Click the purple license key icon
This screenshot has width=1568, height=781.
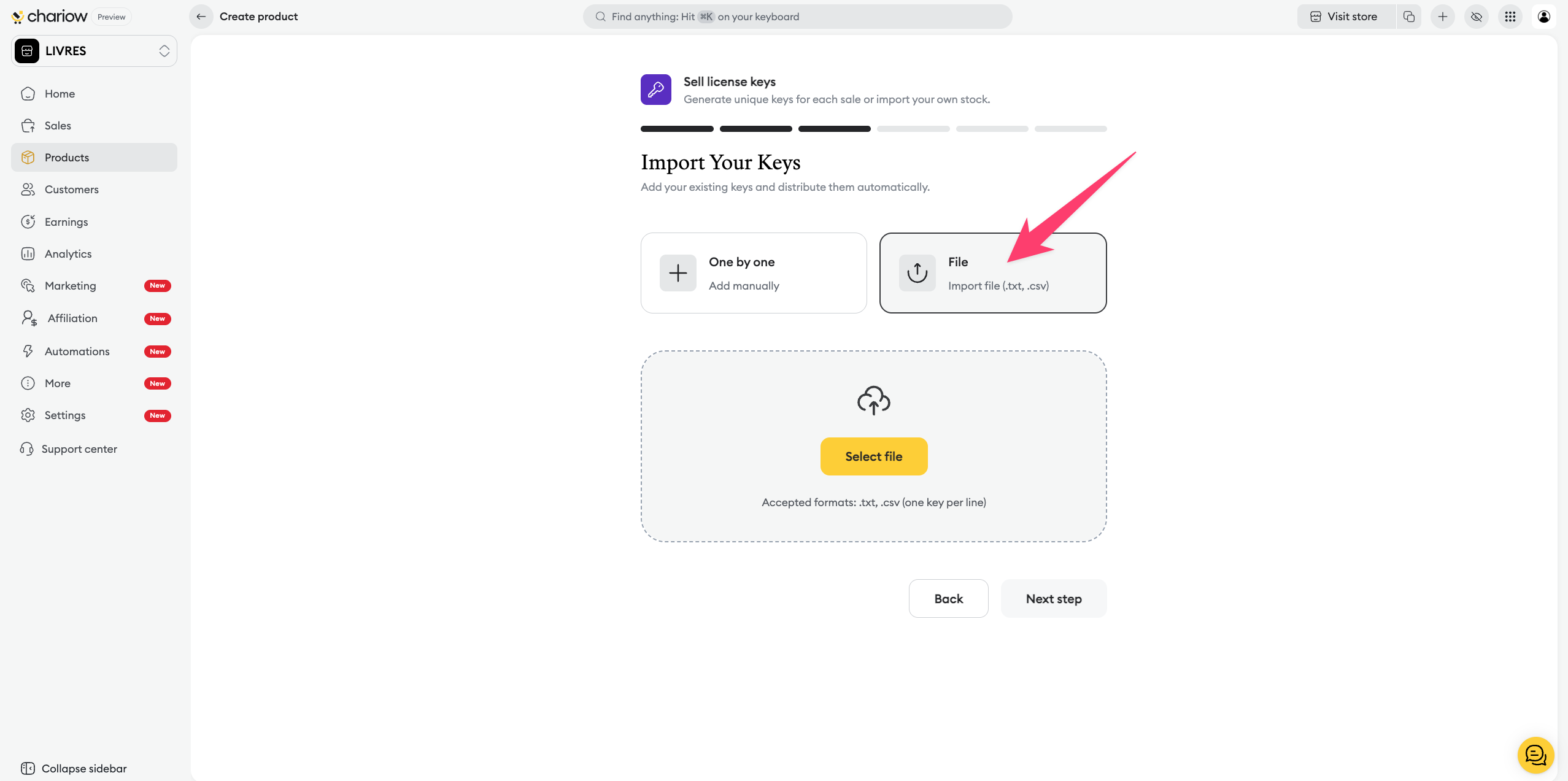(x=655, y=90)
